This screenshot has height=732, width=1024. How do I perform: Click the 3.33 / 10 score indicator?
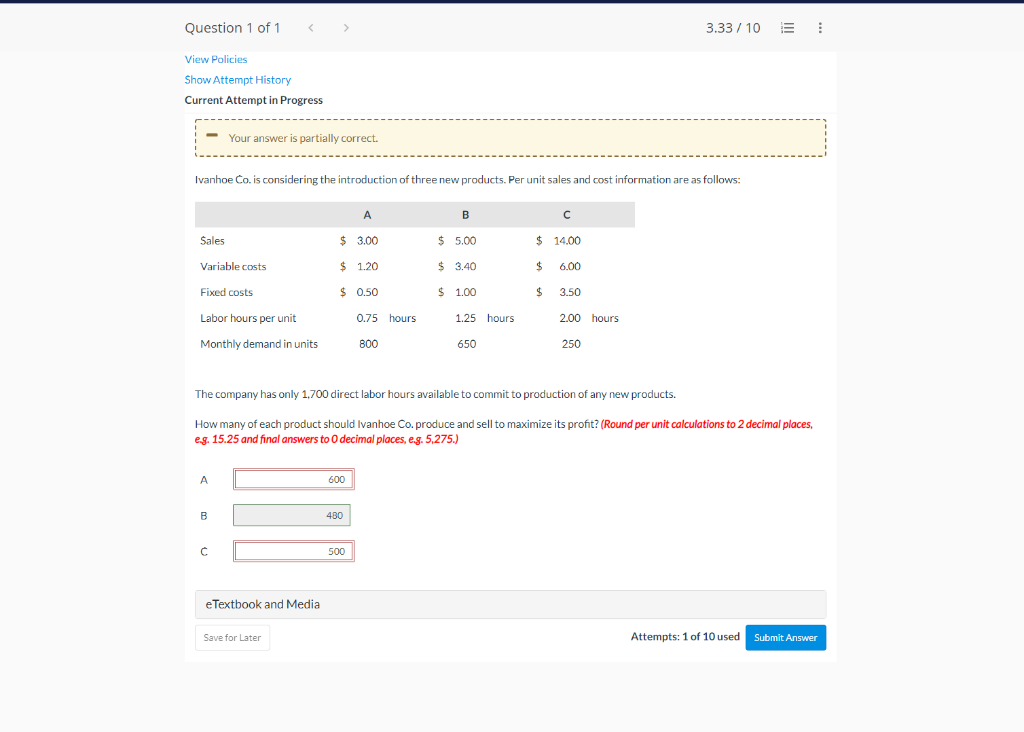pos(733,28)
